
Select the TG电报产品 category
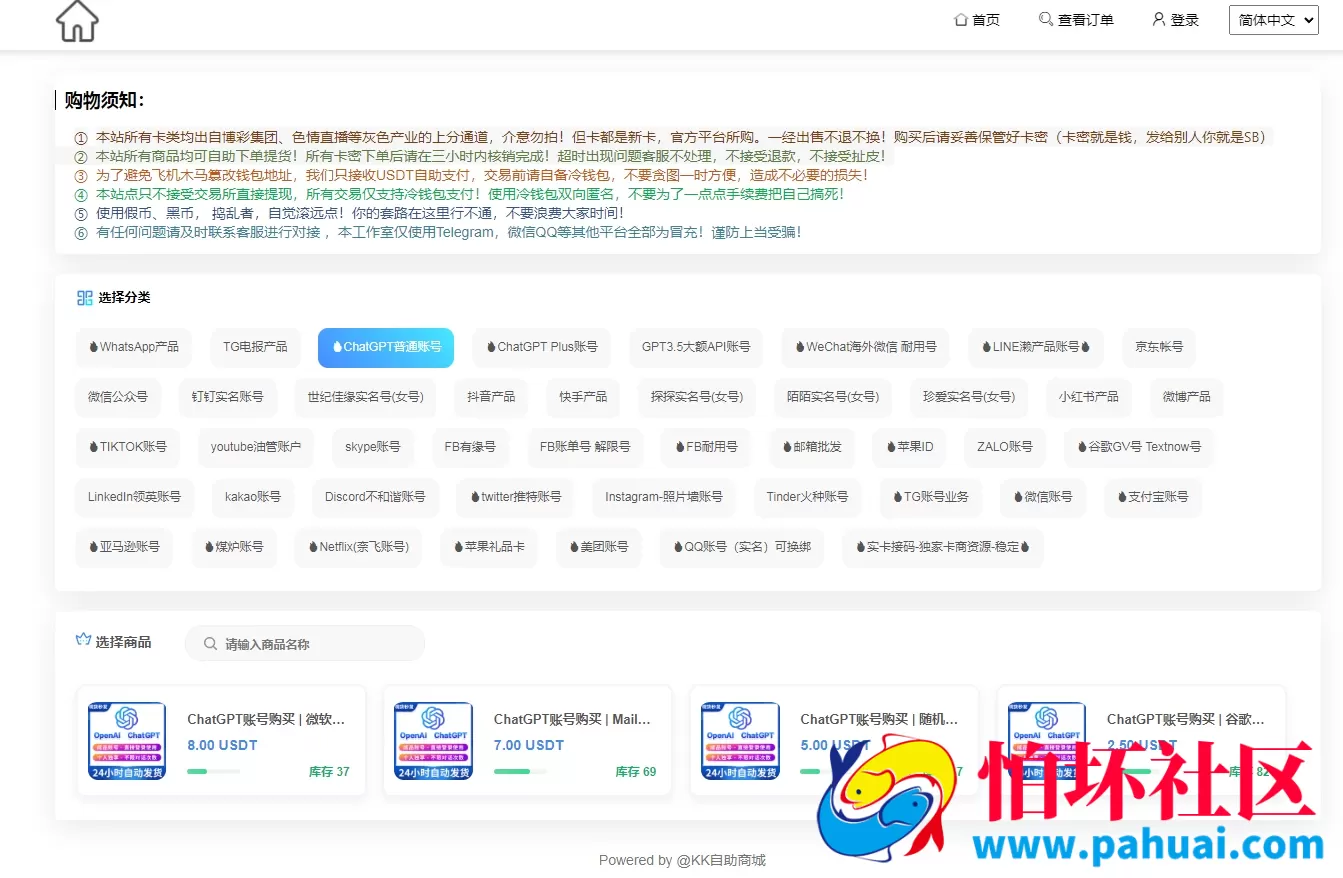point(255,347)
